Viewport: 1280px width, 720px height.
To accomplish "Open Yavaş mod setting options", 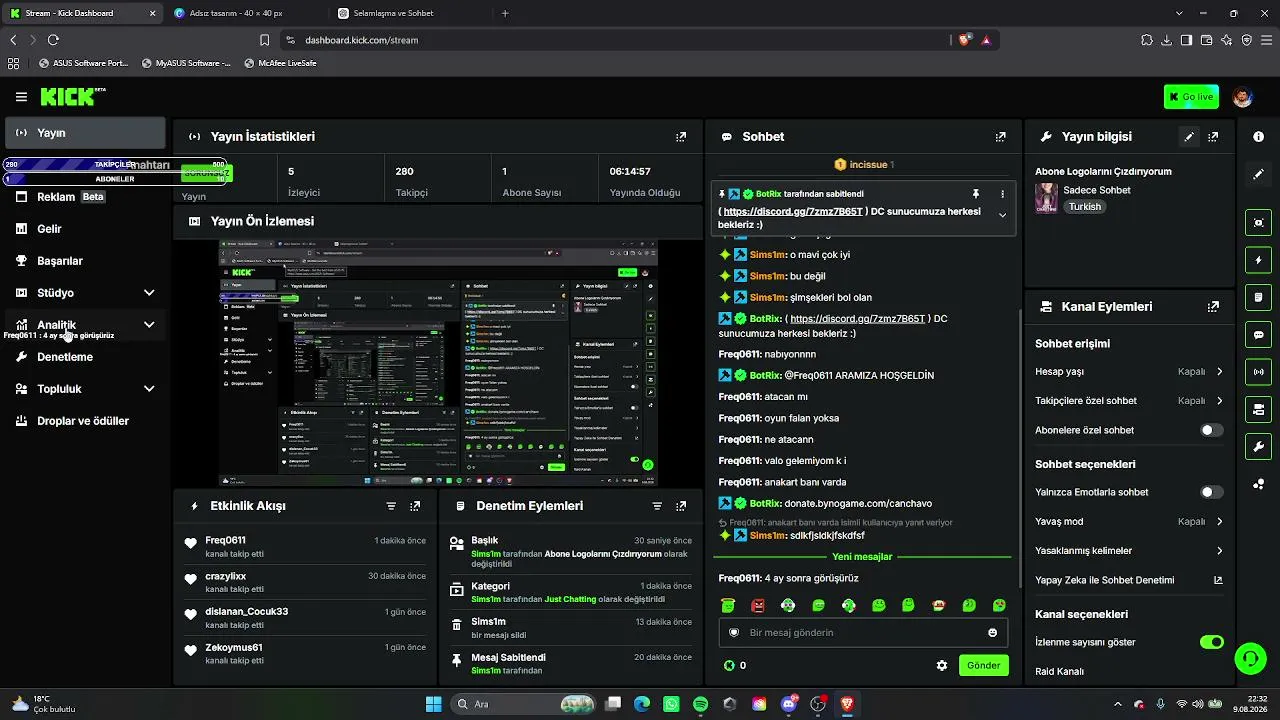I will pos(1129,521).
